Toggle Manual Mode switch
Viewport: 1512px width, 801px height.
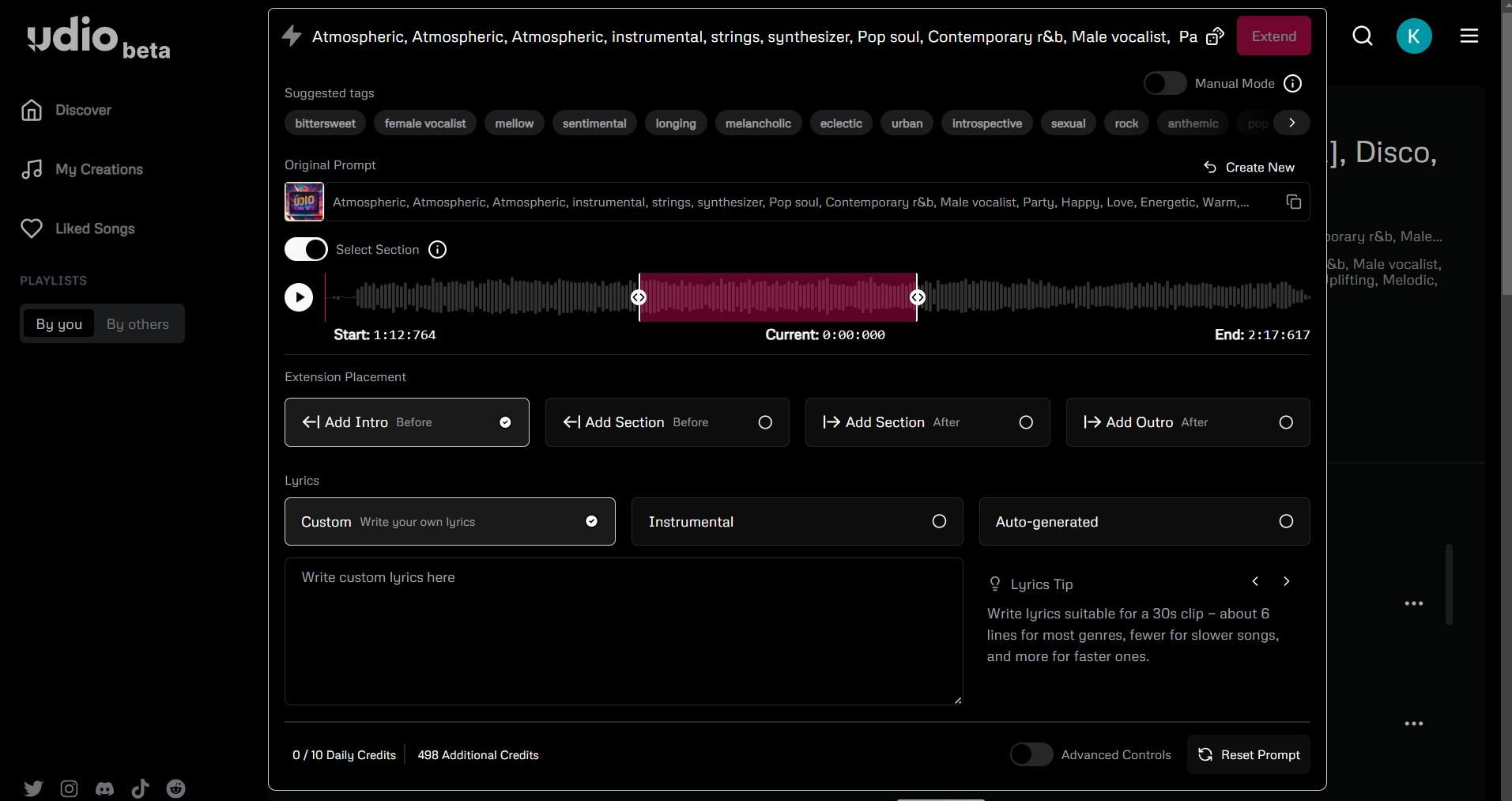click(1165, 84)
